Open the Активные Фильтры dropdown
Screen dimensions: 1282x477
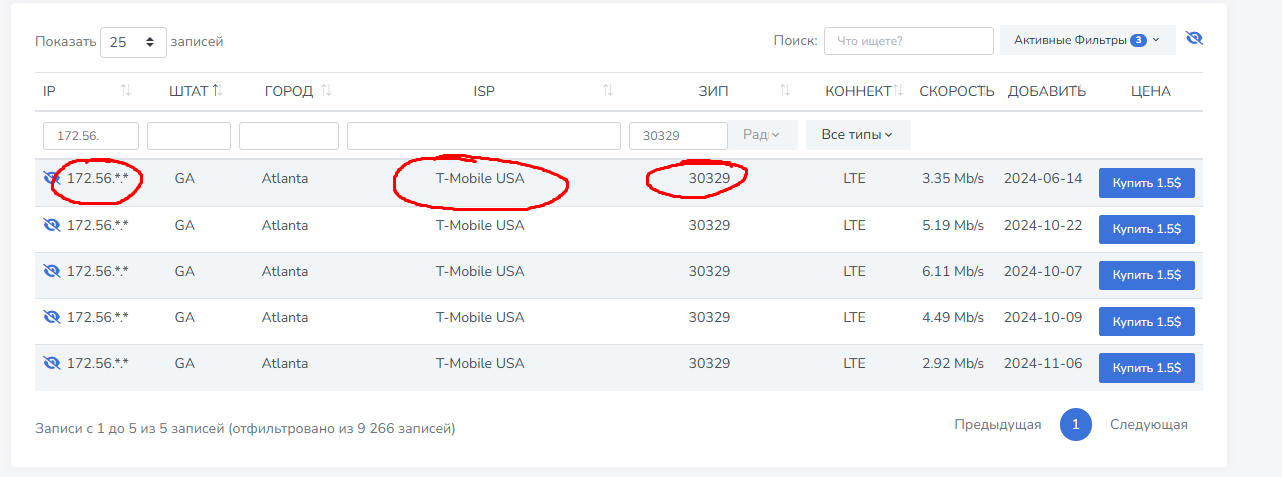(1087, 41)
